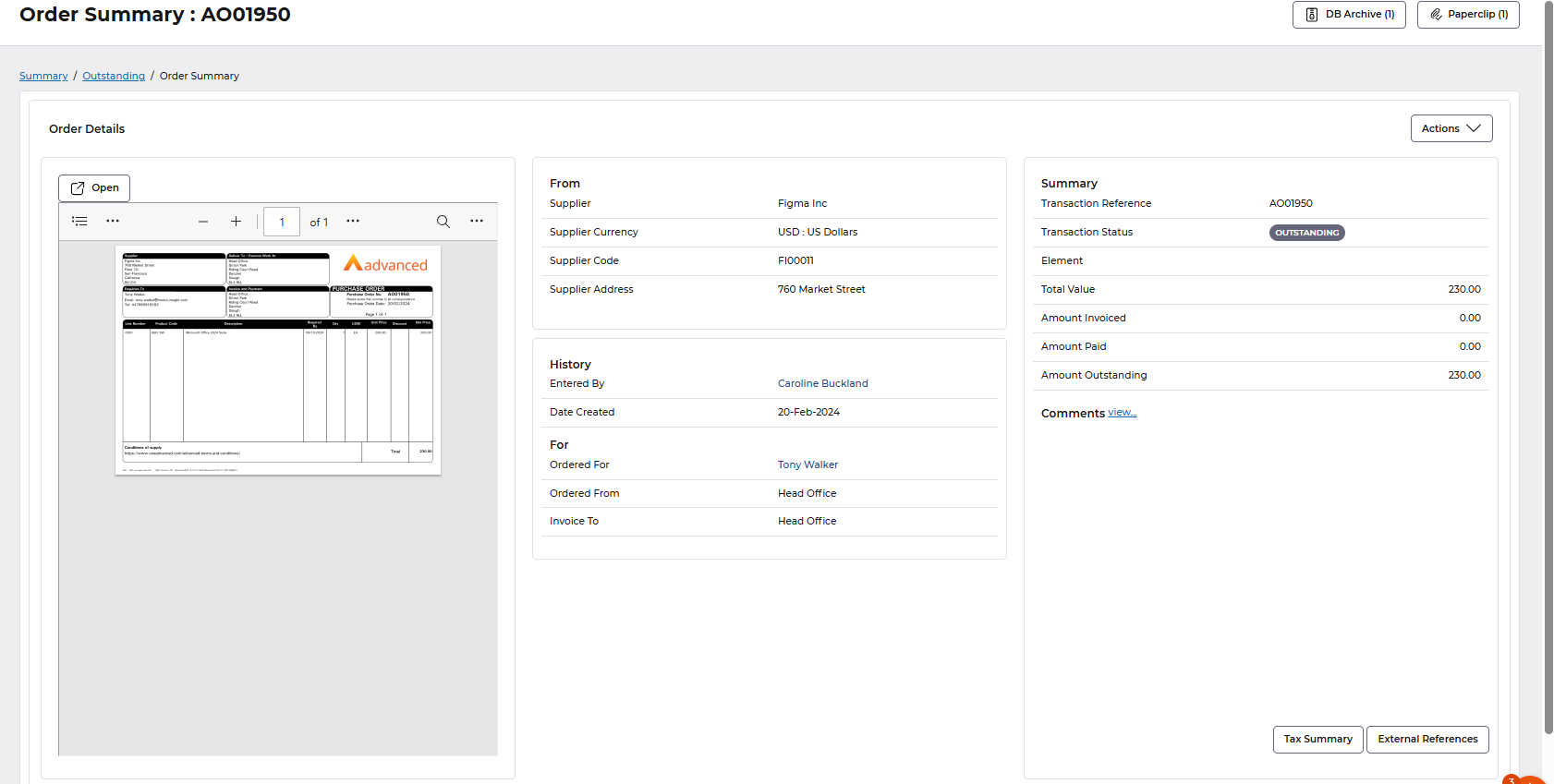Open Paperclip (1) attachments
The image size is (1554, 784).
[x=1468, y=15]
